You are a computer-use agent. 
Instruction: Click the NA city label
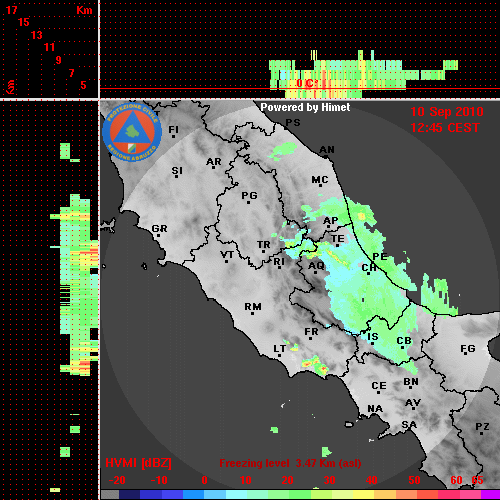375,408
